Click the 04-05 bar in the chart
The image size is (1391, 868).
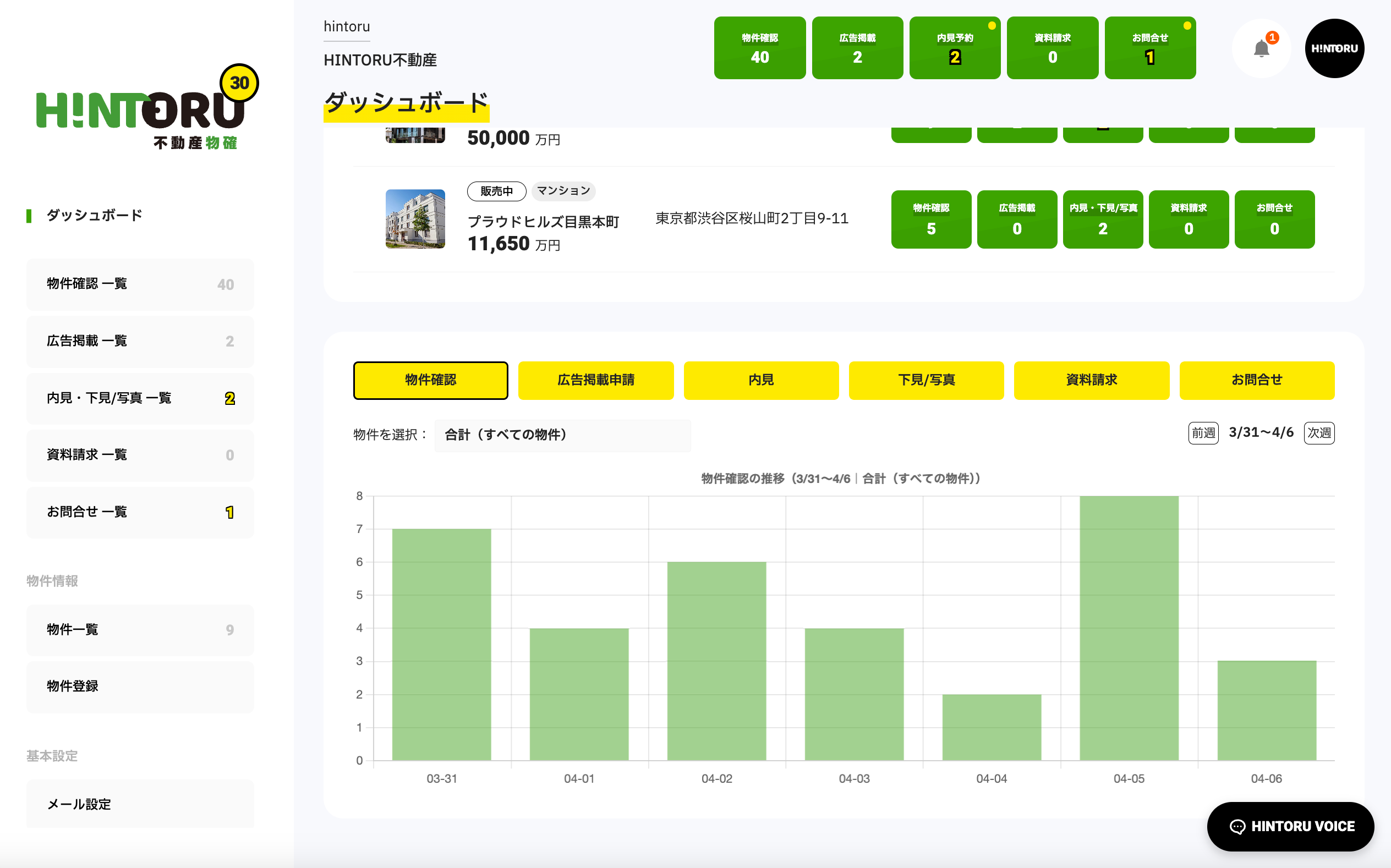click(1129, 628)
